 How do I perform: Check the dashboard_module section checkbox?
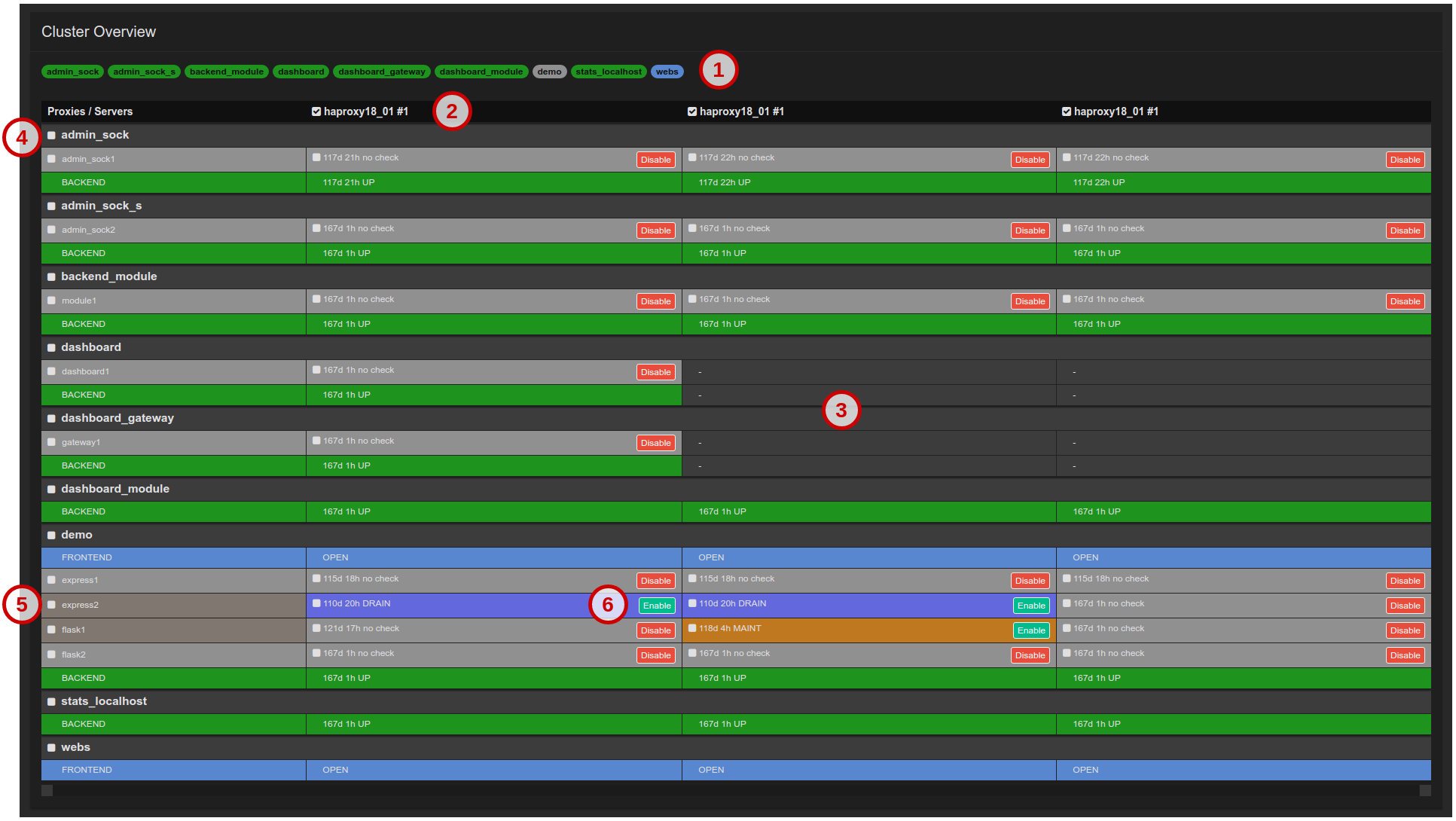(51, 488)
